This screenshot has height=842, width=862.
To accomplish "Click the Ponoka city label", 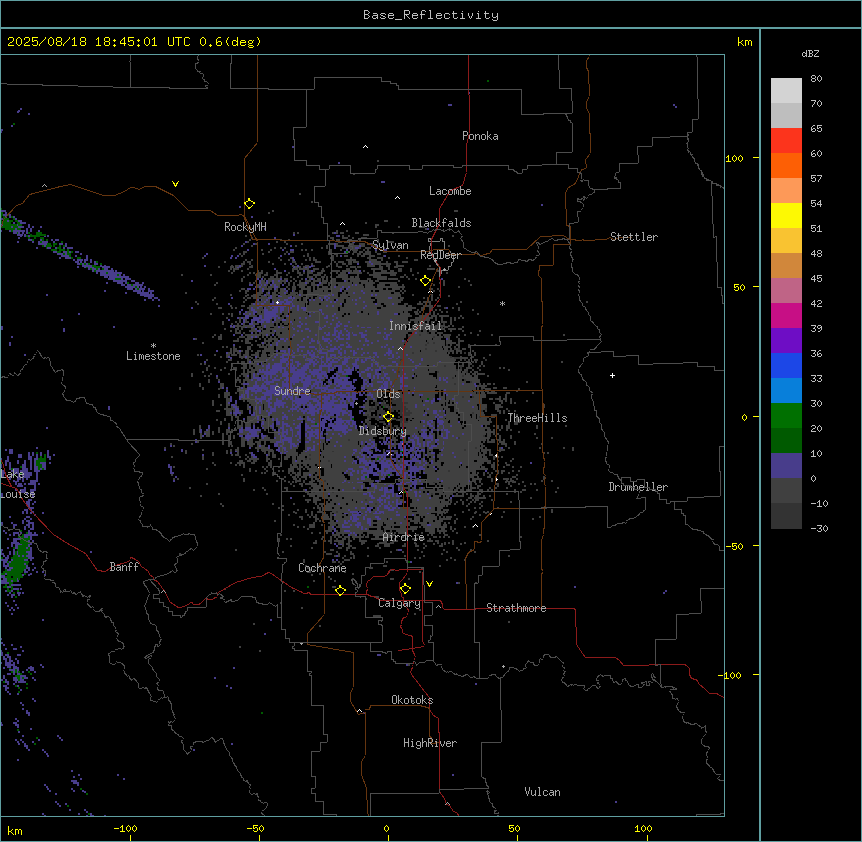I will pyautogui.click(x=480, y=136).
